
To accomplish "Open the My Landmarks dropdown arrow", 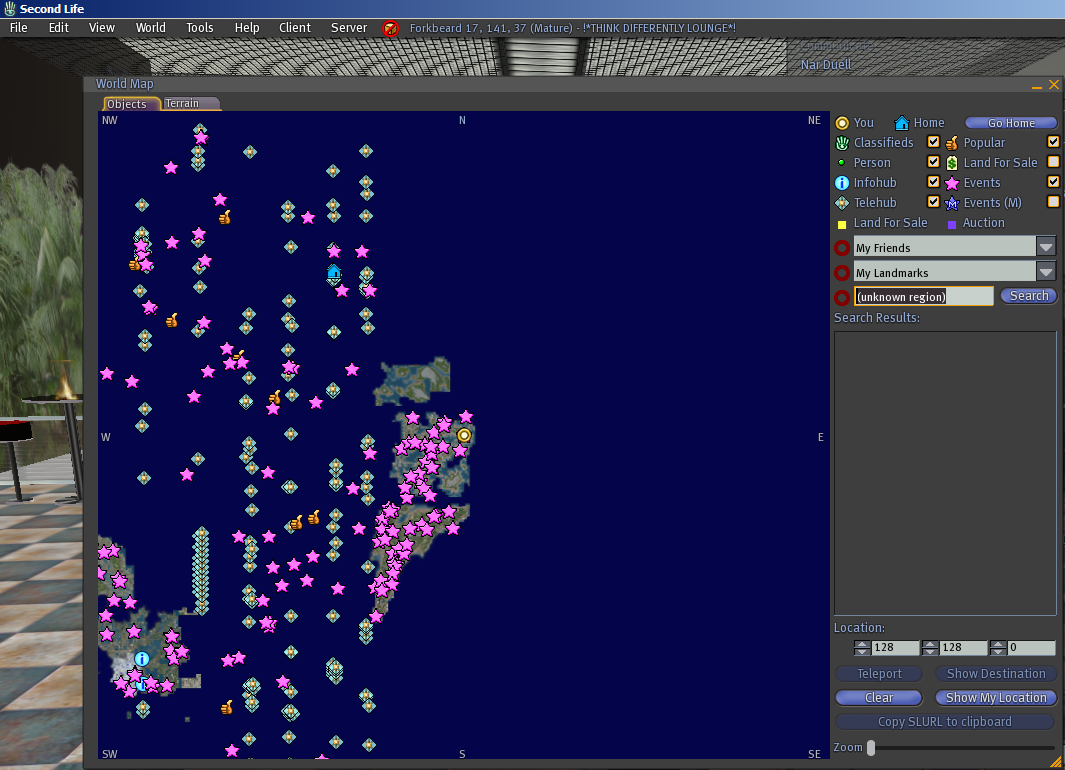I will click(x=1046, y=272).
